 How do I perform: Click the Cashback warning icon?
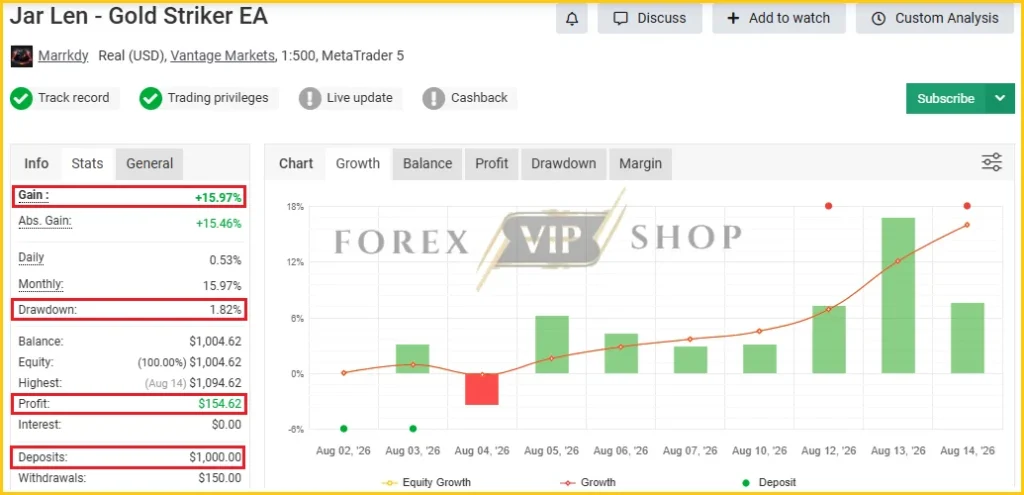434,99
